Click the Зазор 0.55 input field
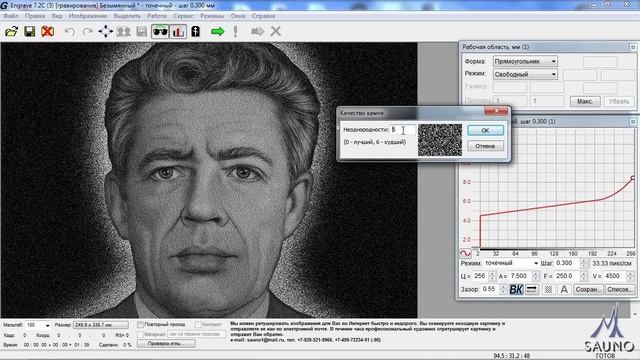Viewport: 640px width, 360px height. click(x=490, y=289)
